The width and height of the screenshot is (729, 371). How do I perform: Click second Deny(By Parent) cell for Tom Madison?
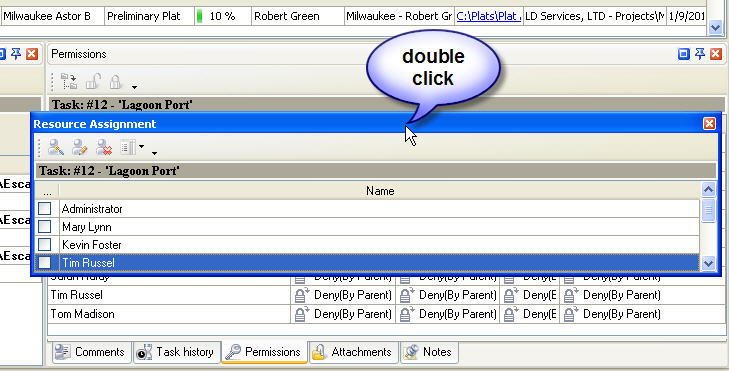pyautogui.click(x=448, y=314)
